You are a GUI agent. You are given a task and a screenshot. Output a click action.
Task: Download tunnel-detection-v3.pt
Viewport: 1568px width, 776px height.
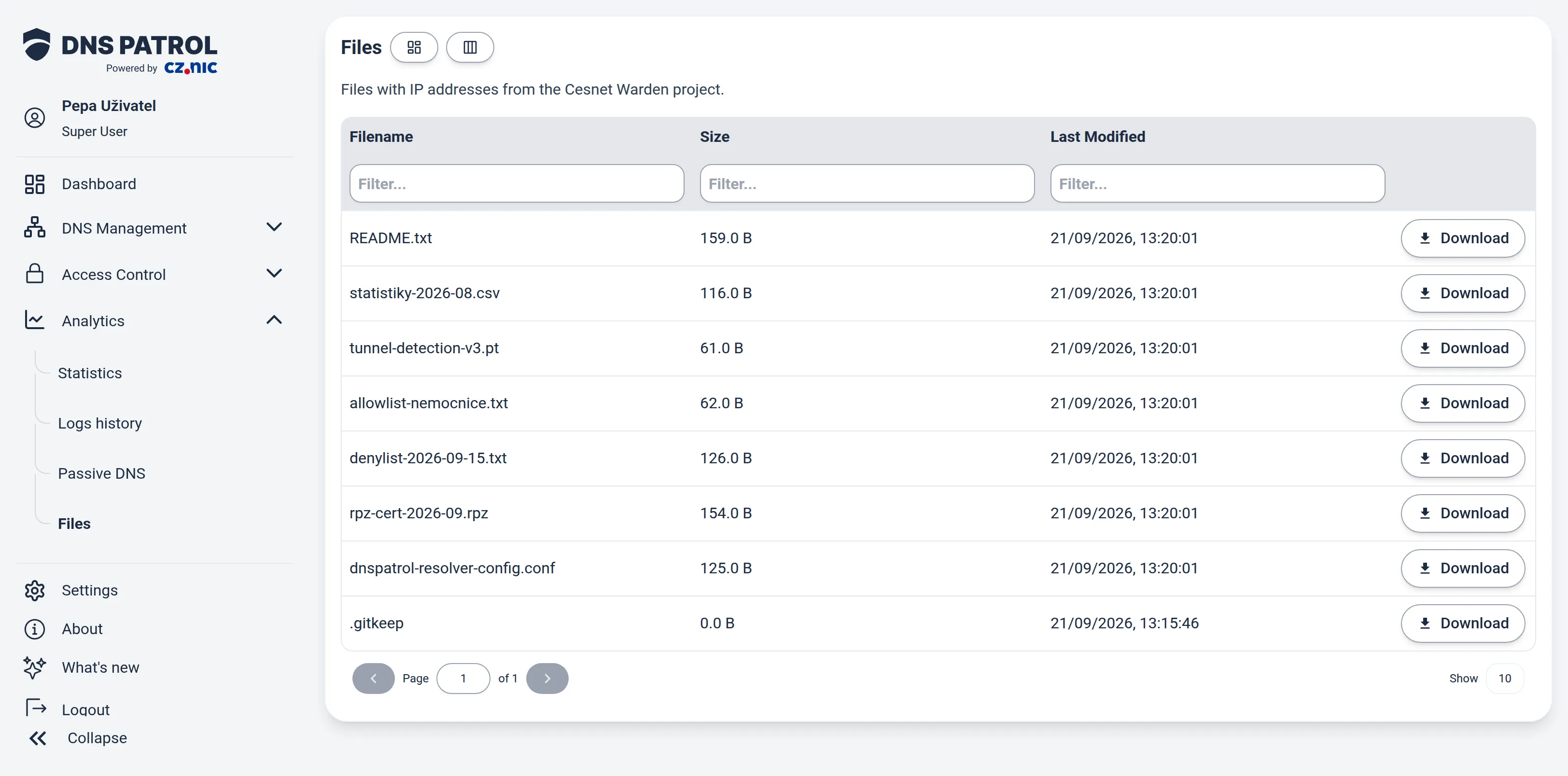coord(1463,348)
